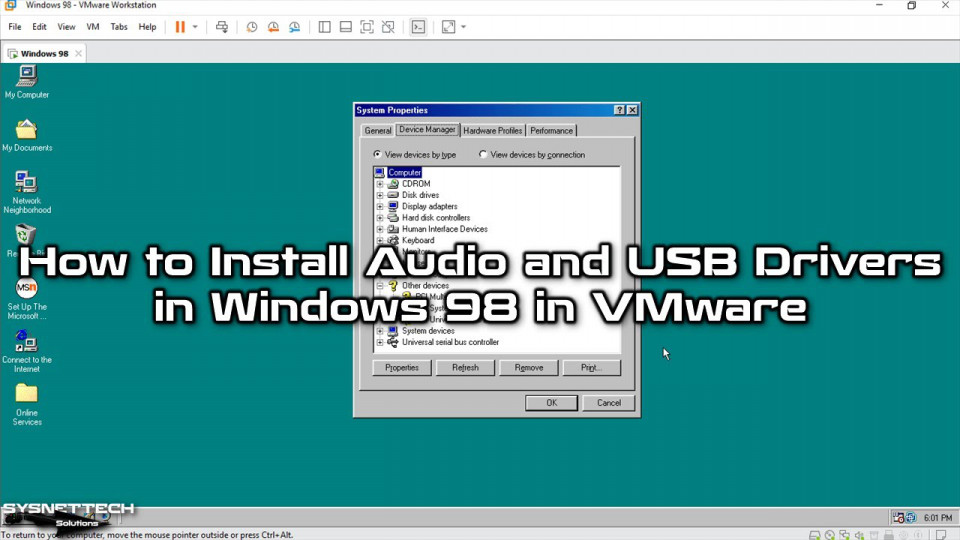Open the Edit menu

(x=39, y=27)
